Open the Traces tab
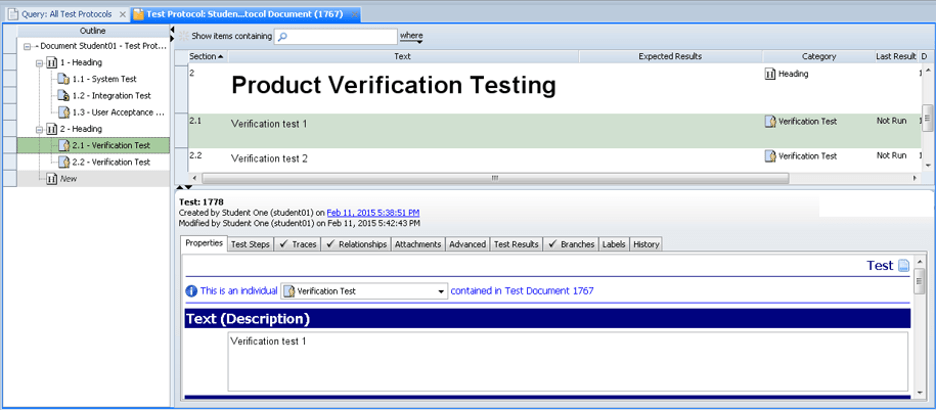Screen dimensions: 936x410 point(297,244)
